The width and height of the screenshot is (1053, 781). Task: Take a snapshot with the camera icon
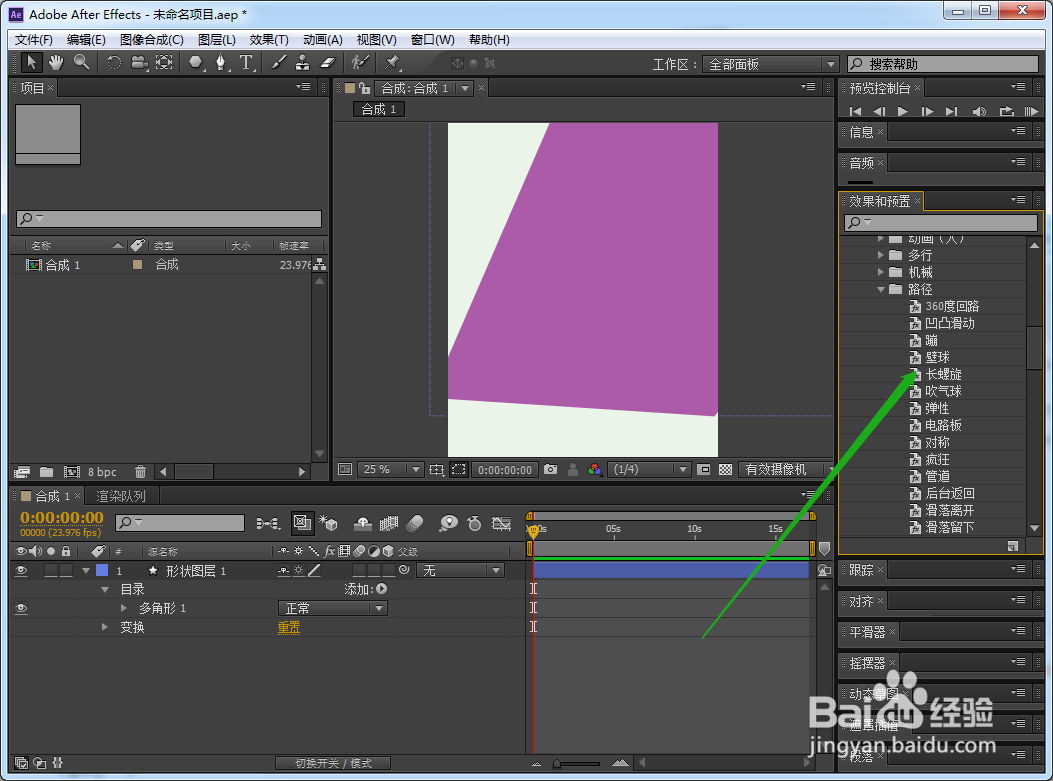tap(551, 469)
